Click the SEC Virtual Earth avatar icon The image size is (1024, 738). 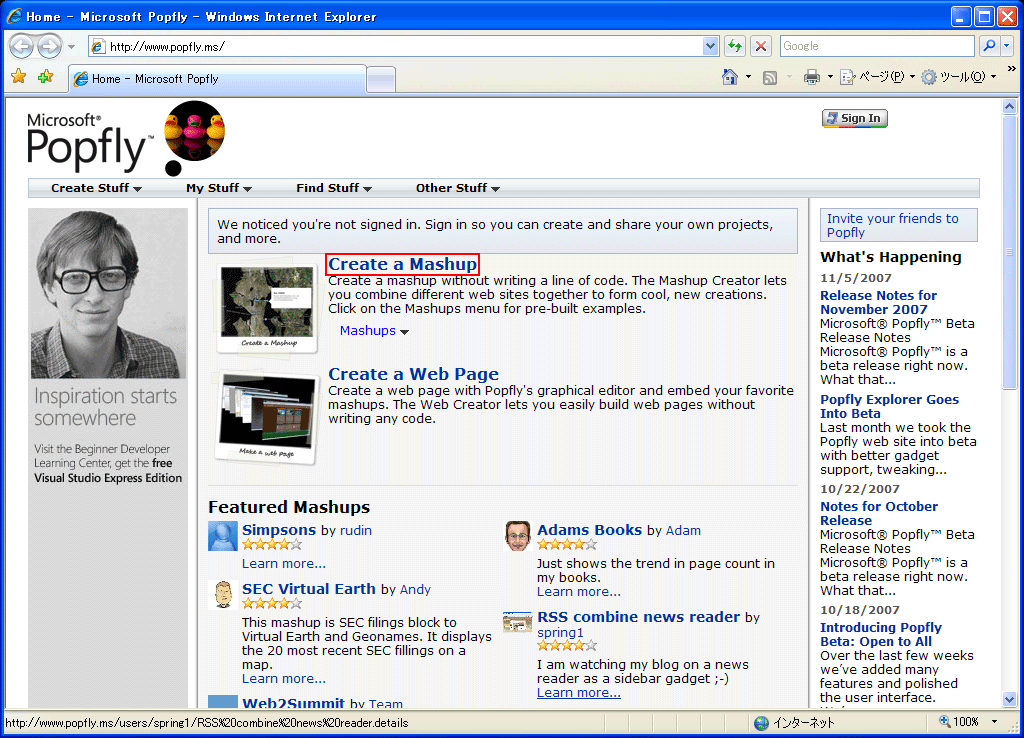223,594
